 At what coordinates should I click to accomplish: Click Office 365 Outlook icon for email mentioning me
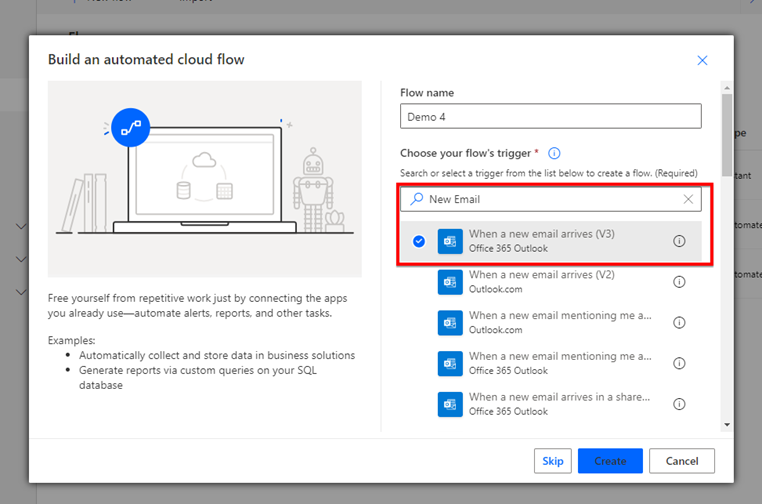pos(450,364)
